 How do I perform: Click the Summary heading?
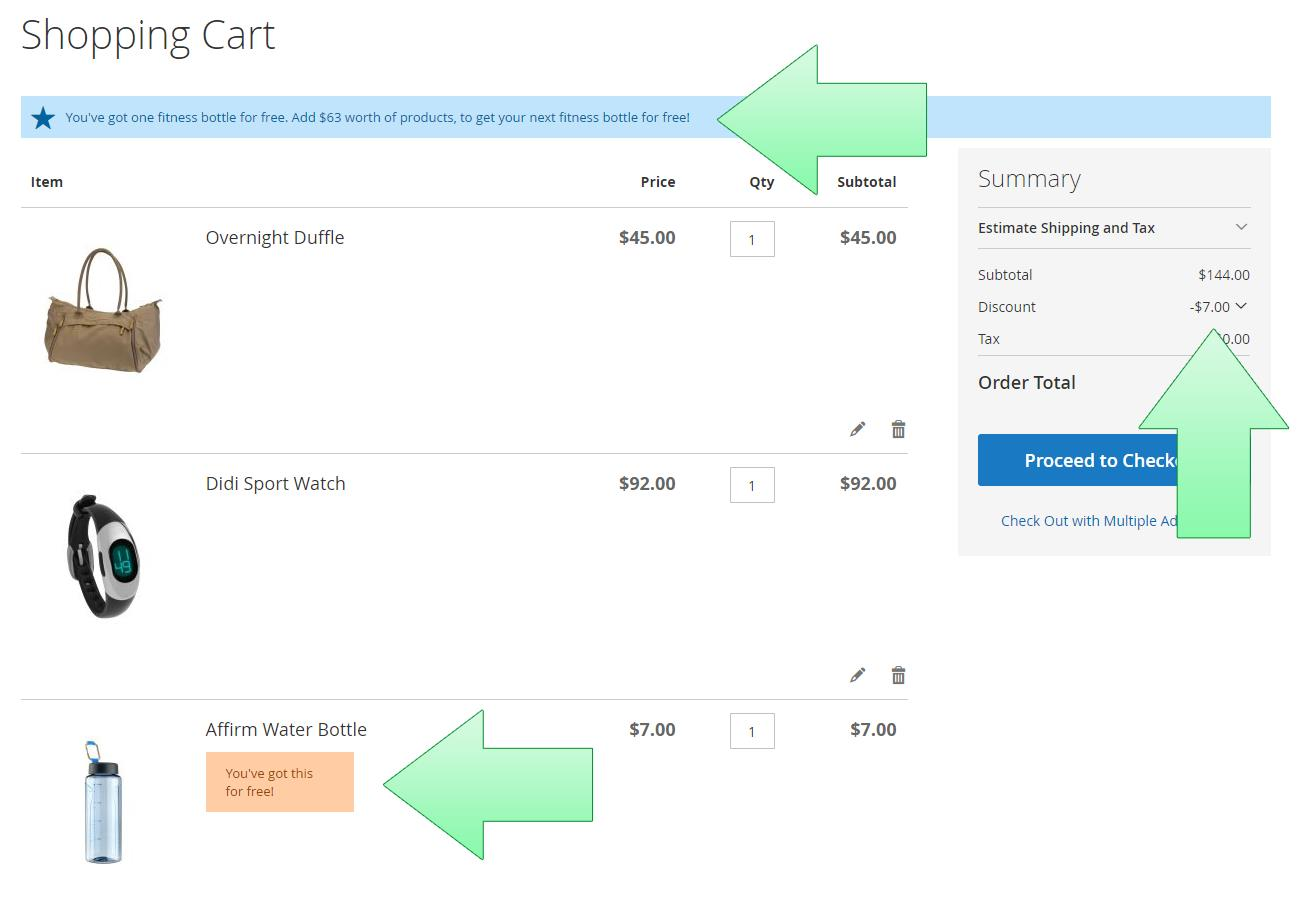click(1029, 179)
